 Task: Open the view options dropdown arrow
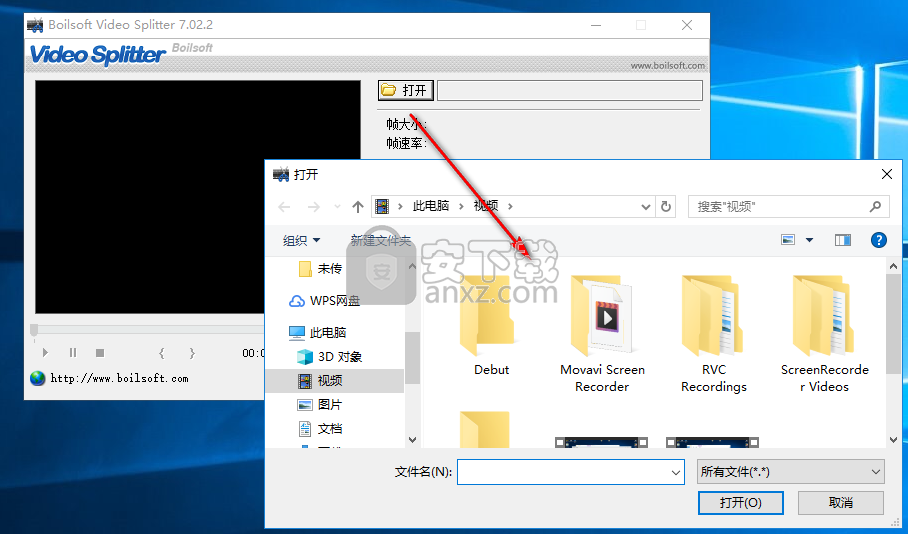pos(810,240)
